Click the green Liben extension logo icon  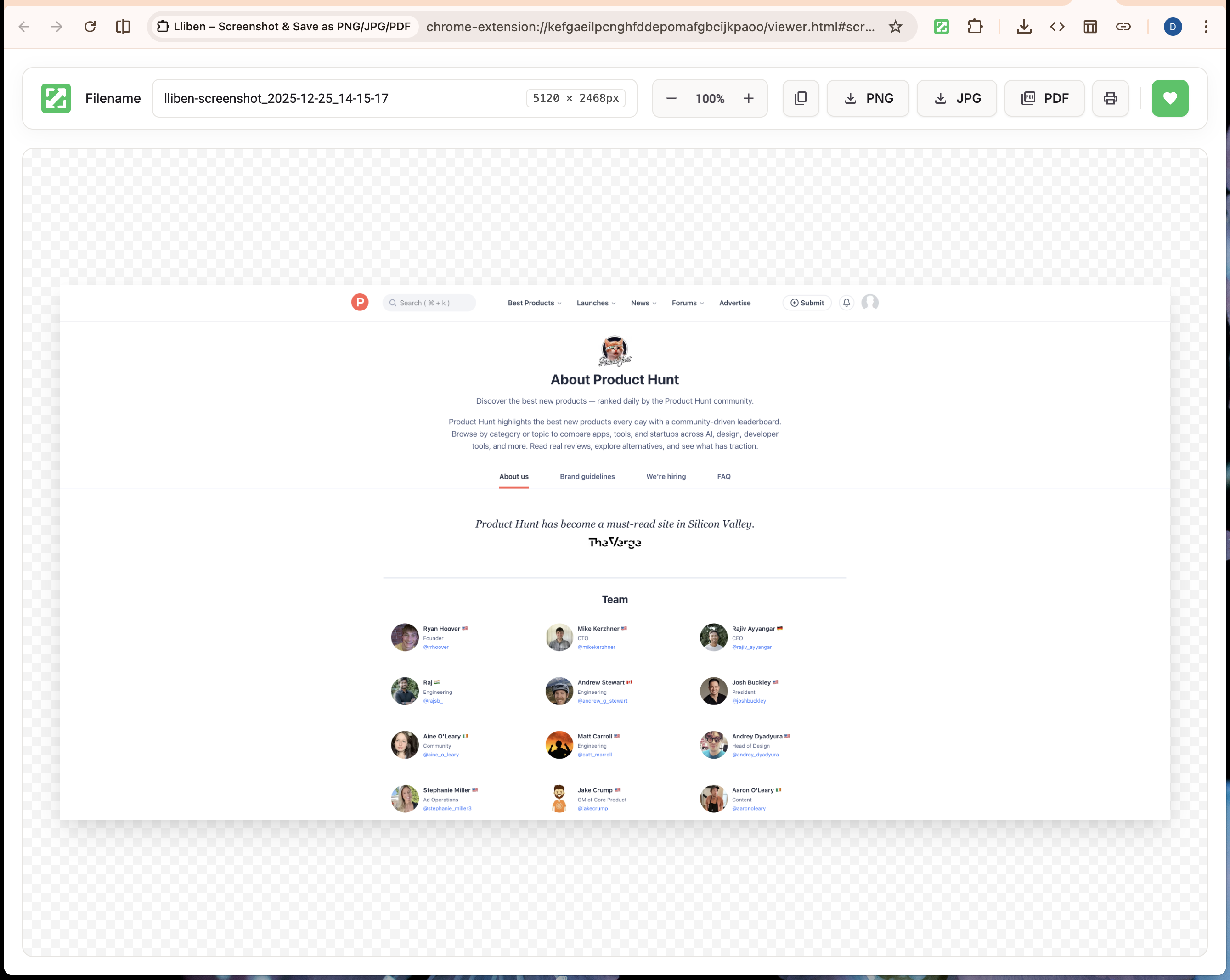[x=56, y=98]
